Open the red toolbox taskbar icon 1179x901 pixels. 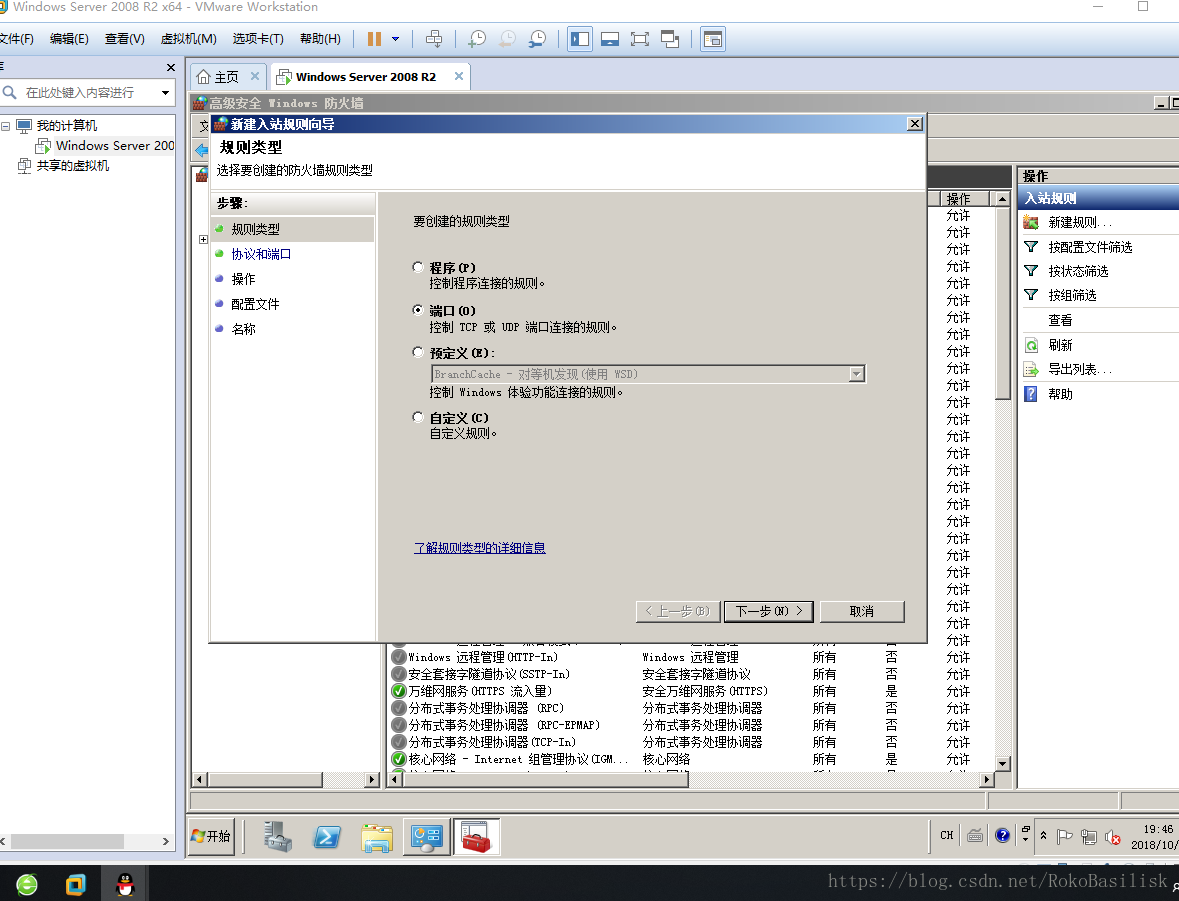476,836
